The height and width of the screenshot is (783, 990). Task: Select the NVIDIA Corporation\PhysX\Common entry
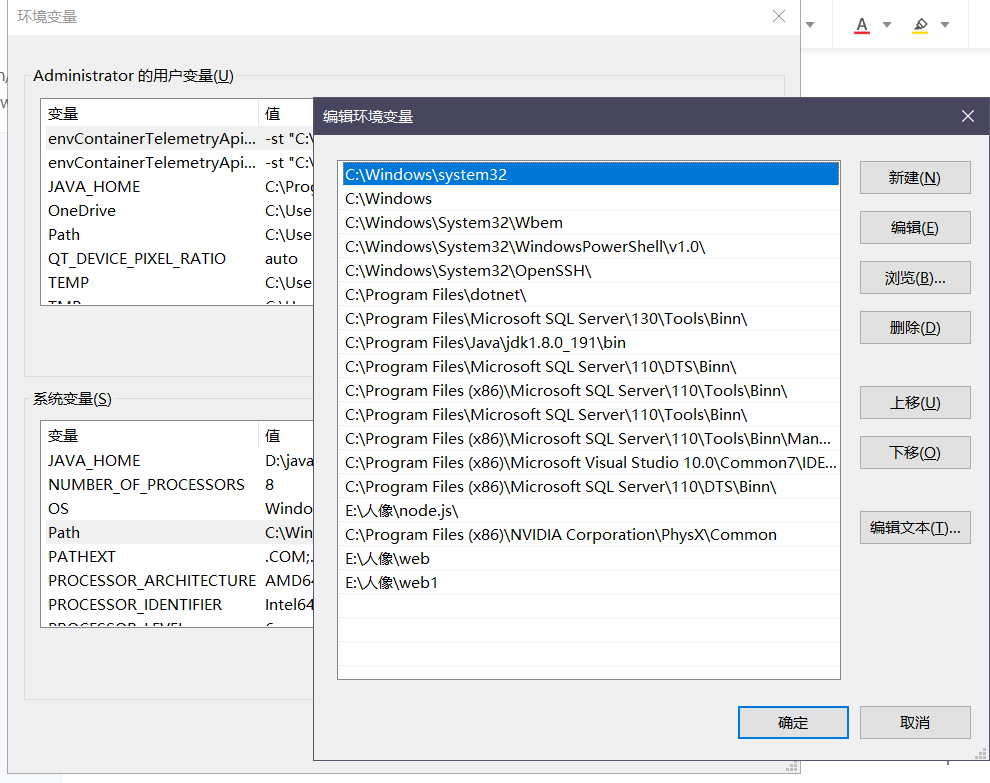coord(590,534)
